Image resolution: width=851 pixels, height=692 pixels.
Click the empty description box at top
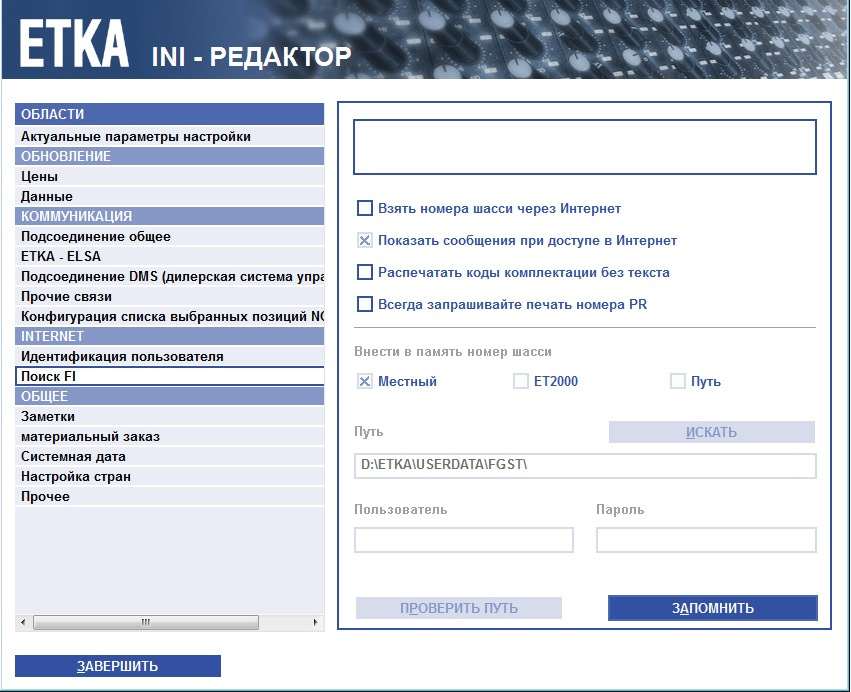click(585, 147)
